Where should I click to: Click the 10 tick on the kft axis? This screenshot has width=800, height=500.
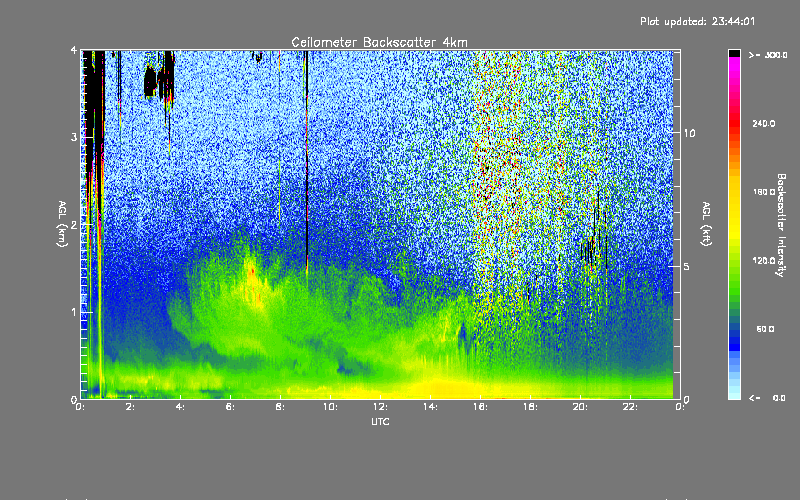pyautogui.click(x=689, y=133)
